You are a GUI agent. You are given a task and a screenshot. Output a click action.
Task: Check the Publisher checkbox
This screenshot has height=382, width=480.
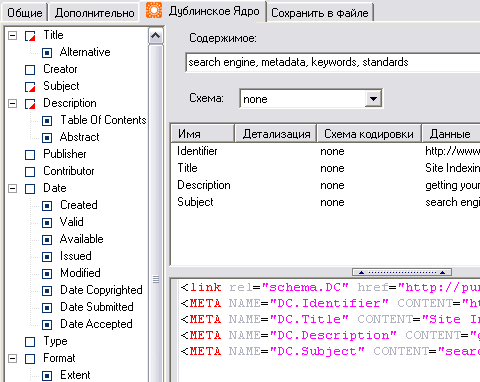pos(30,155)
